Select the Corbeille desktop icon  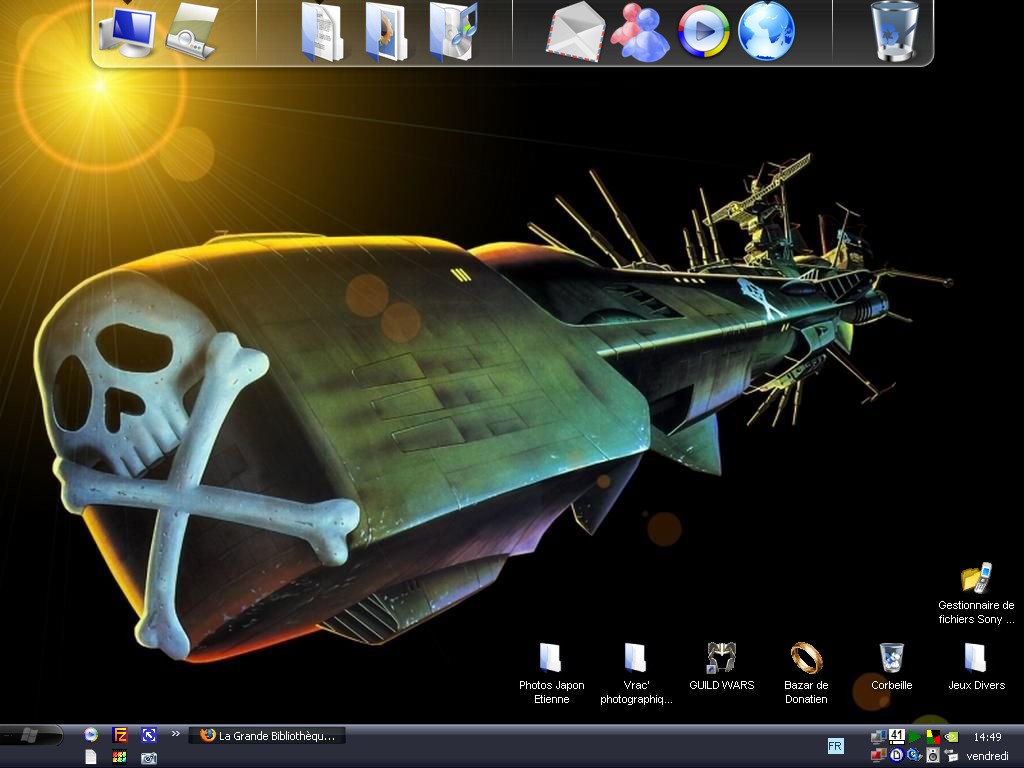point(891,667)
